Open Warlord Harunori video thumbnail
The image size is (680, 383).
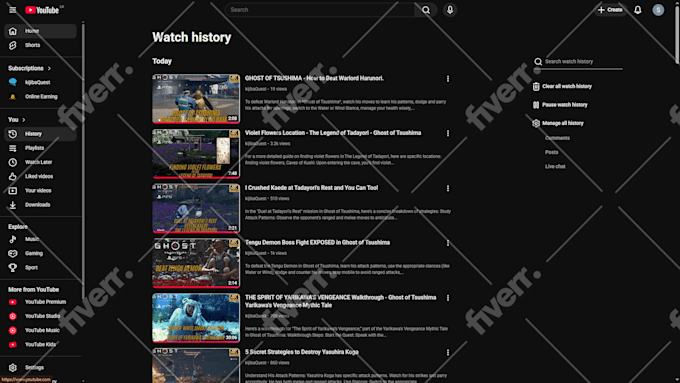(x=196, y=99)
